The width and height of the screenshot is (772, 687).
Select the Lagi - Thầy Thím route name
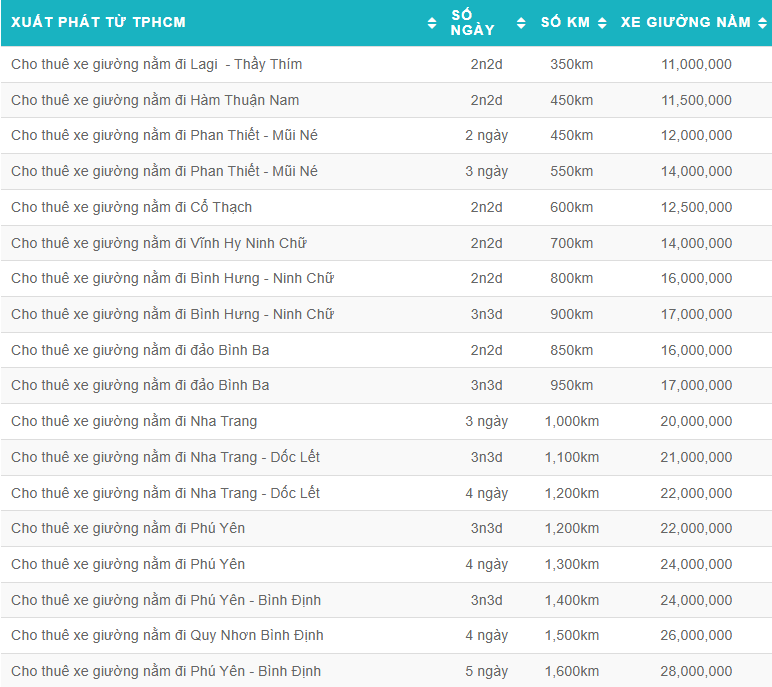pos(157,65)
